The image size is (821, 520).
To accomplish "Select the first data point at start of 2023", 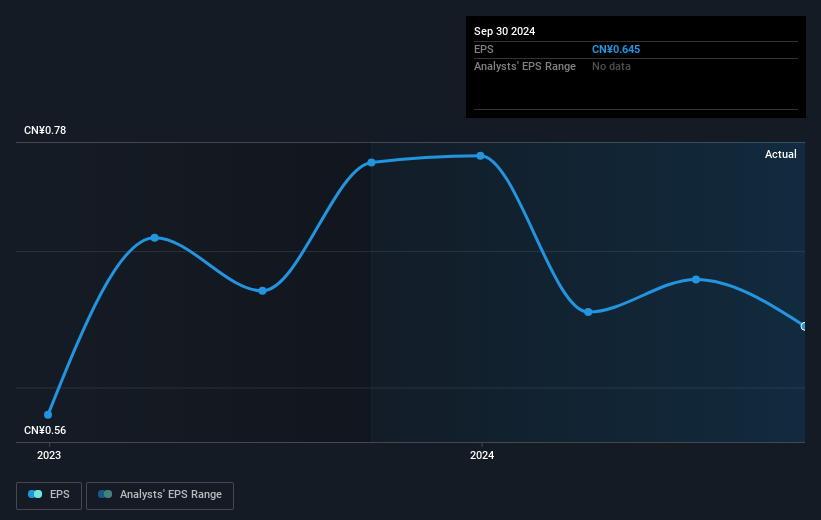I will point(48,415).
